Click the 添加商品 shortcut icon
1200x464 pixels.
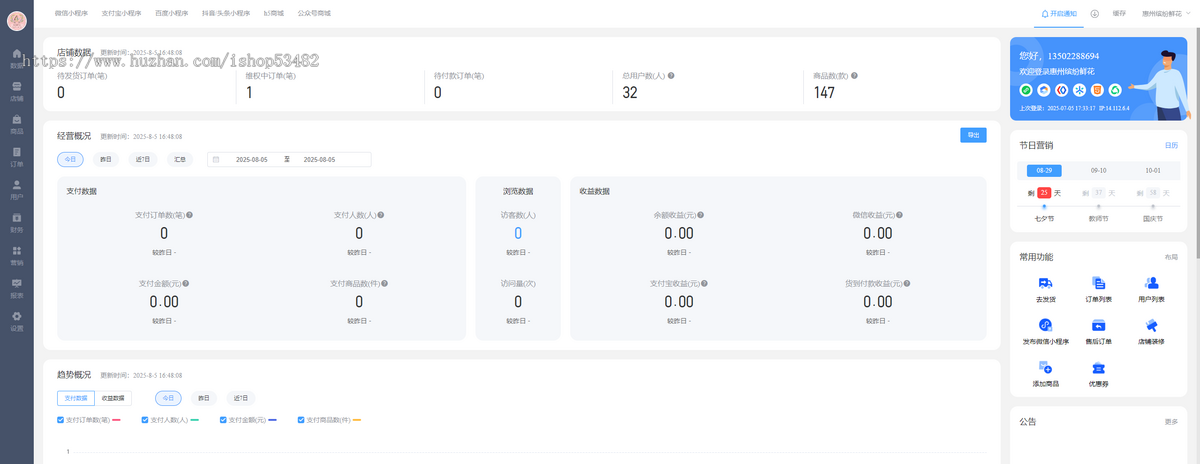tap(1045, 368)
